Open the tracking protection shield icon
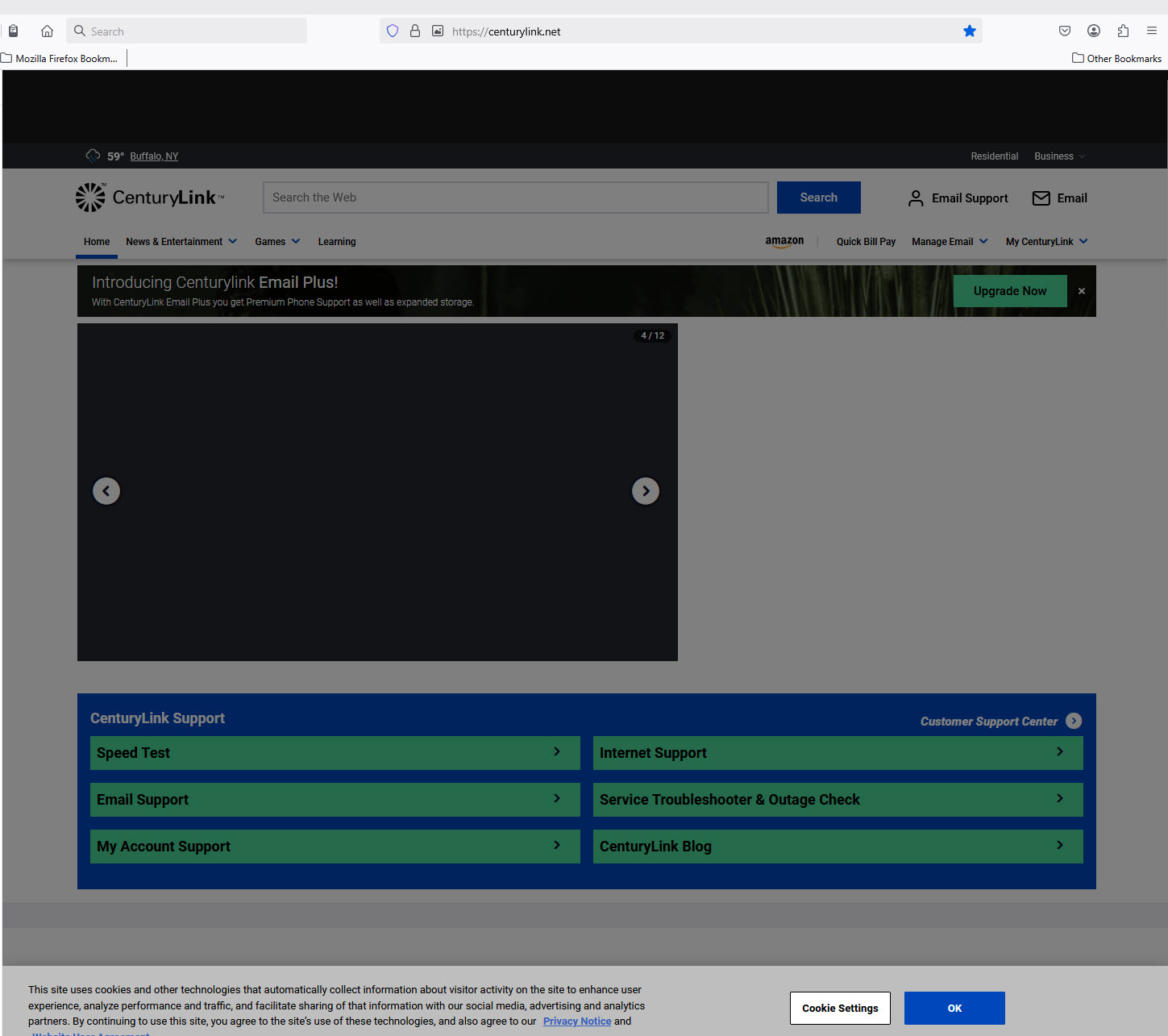This screenshot has height=1036, width=1168. pyautogui.click(x=393, y=31)
